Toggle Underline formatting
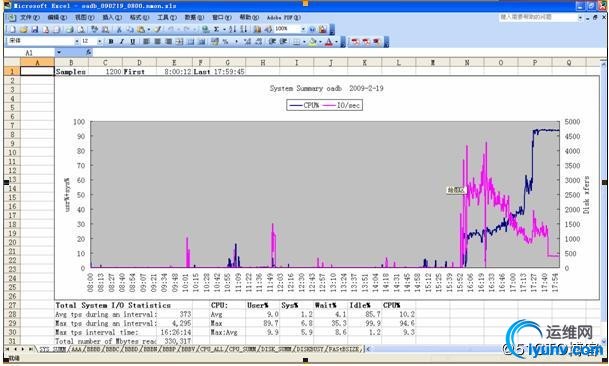 point(132,42)
